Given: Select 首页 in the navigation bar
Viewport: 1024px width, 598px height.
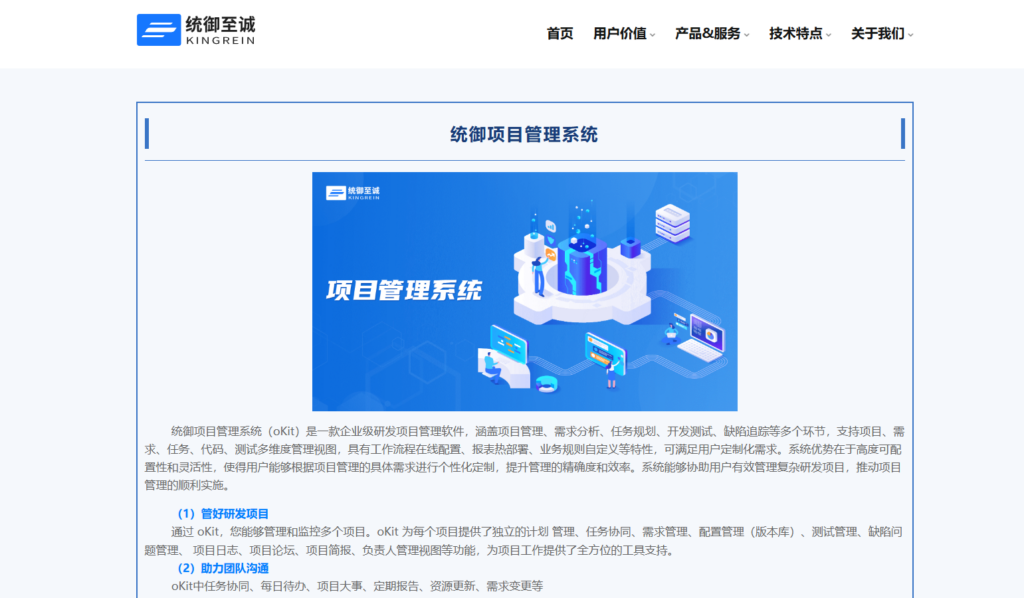Looking at the screenshot, I should tap(560, 33).
